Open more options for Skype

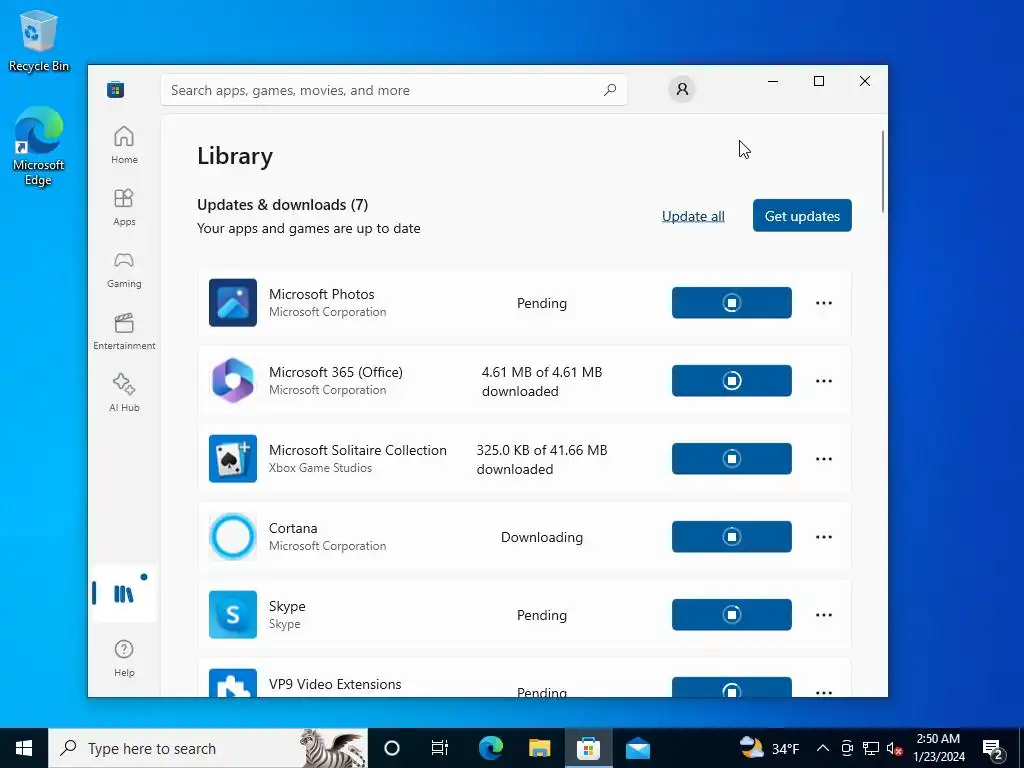point(824,615)
